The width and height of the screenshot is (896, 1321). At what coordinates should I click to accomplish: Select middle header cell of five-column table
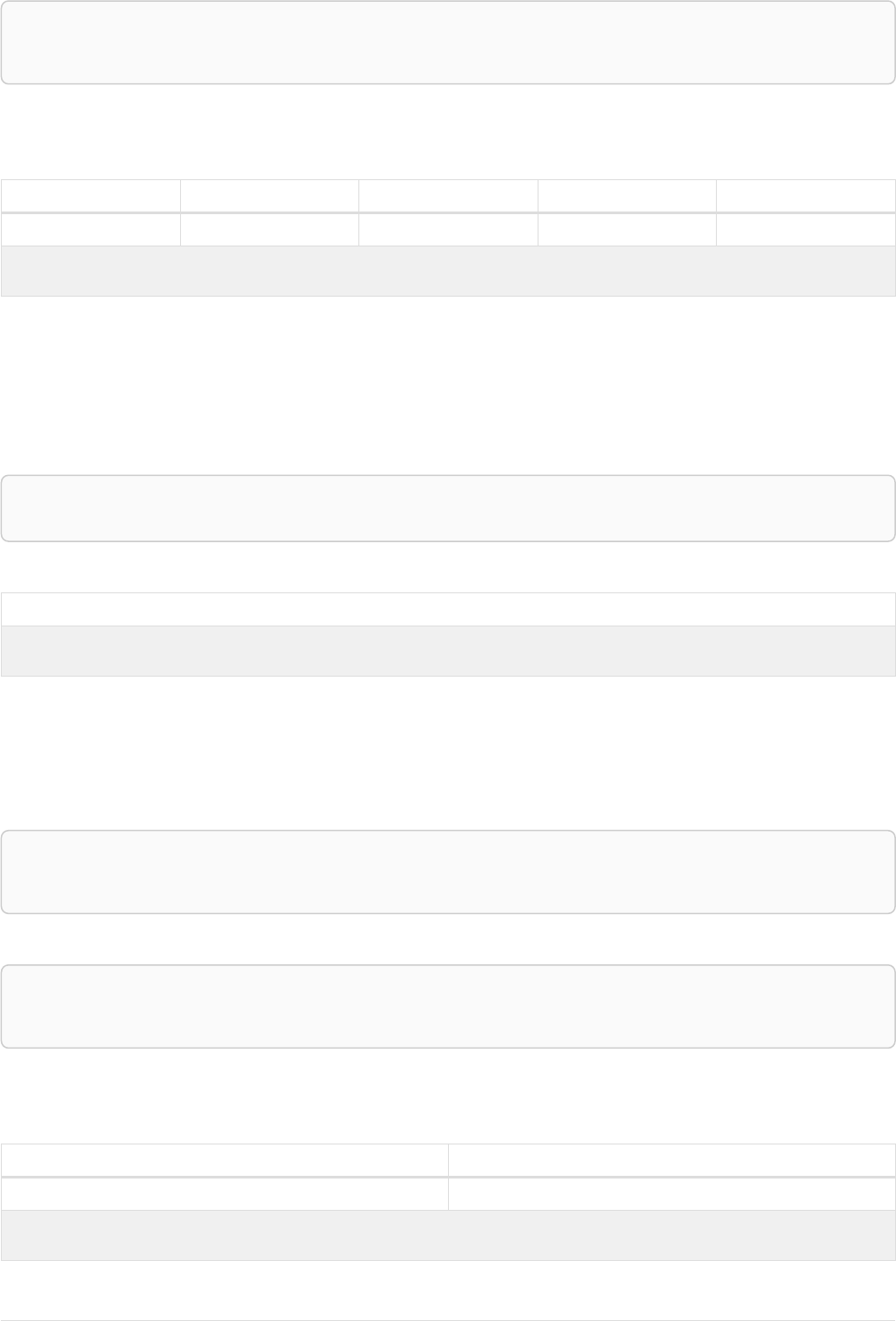coord(448,196)
